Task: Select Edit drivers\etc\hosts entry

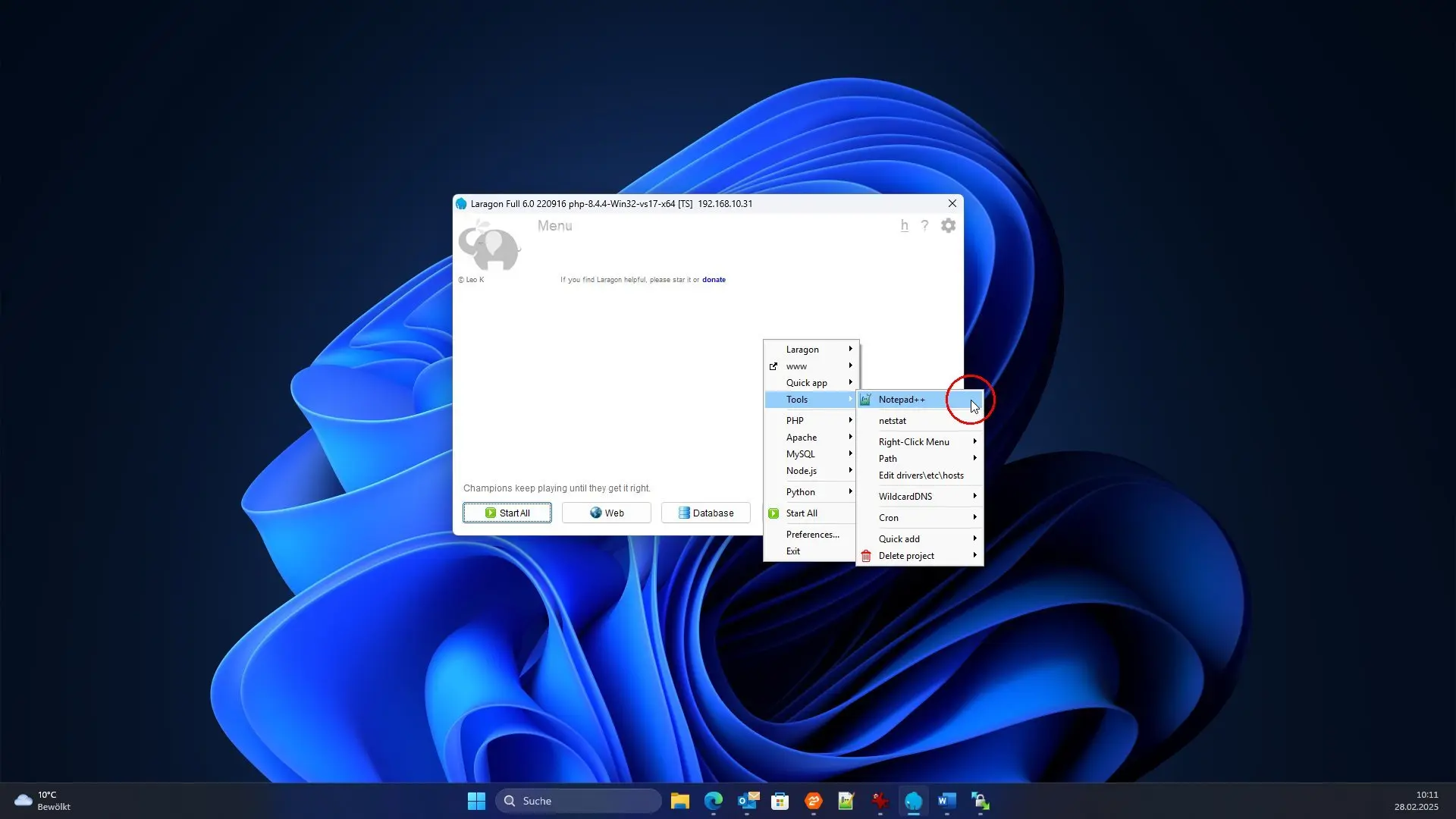Action: pyautogui.click(x=920, y=475)
